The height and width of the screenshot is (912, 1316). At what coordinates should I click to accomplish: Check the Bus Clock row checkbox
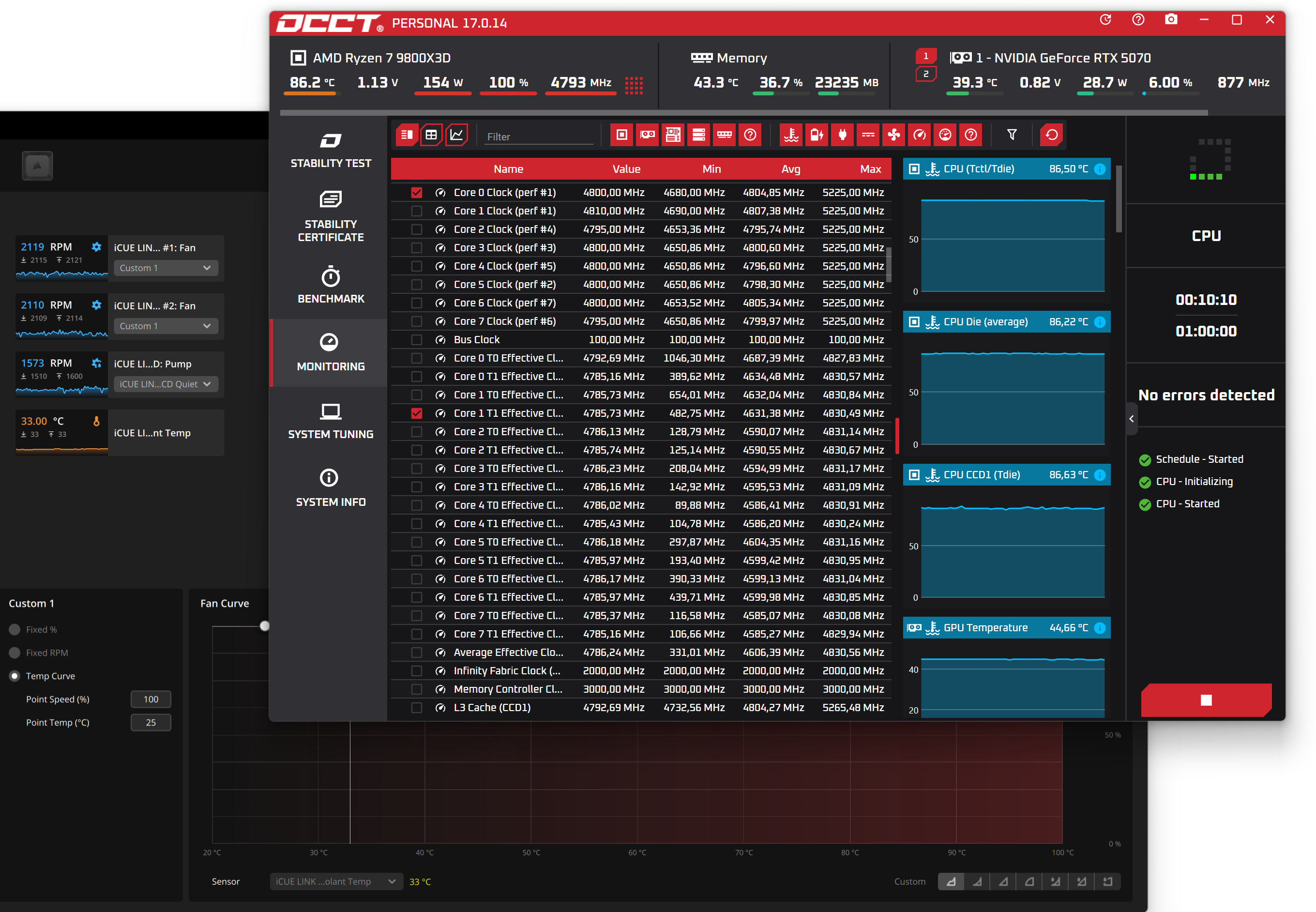[416, 340]
